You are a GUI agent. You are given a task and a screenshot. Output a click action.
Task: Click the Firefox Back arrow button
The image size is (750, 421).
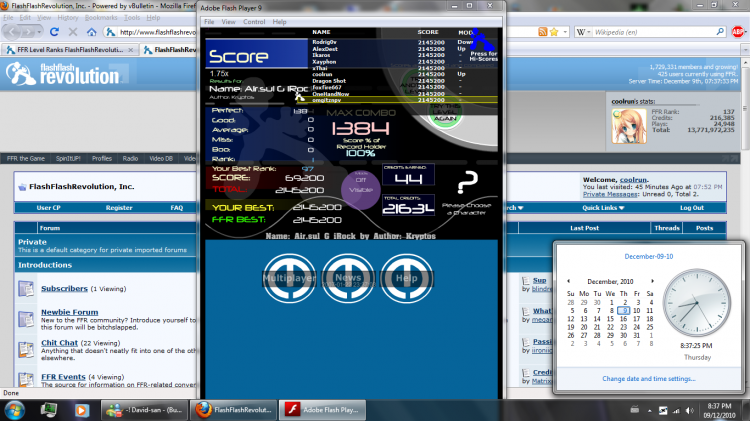[12, 32]
